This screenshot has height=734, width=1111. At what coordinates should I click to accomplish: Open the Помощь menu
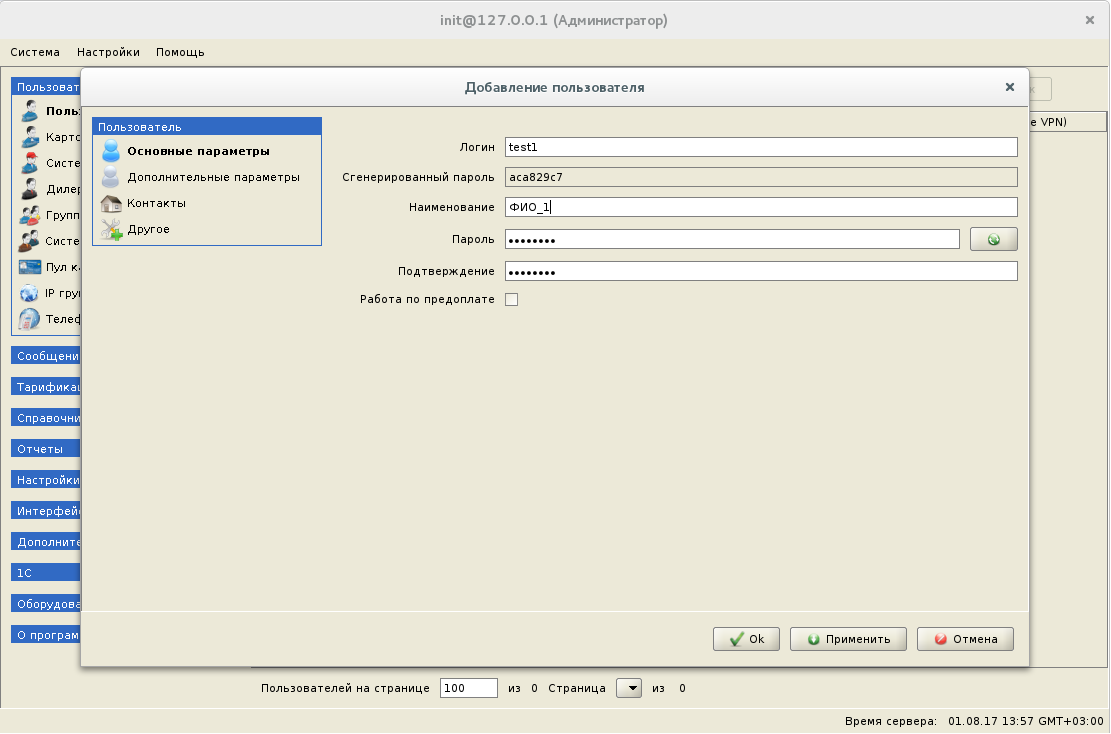click(180, 52)
